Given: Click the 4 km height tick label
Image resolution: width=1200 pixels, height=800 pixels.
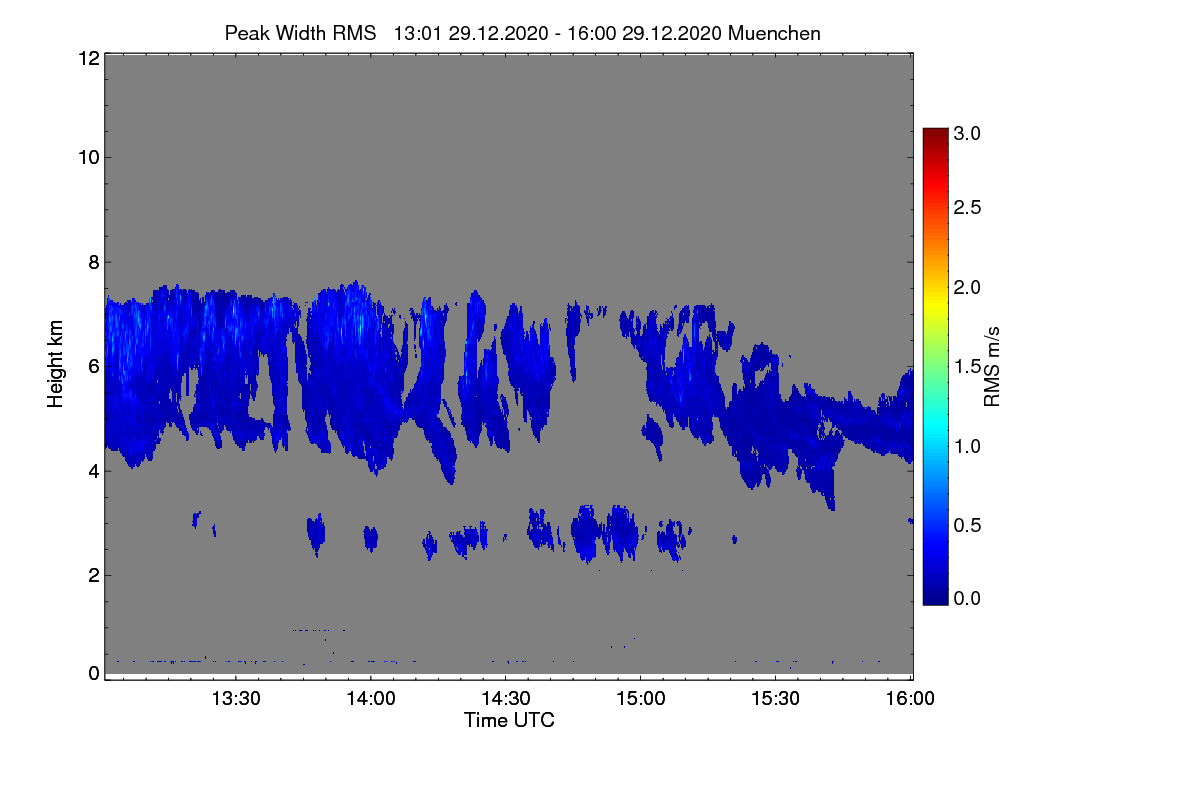Looking at the screenshot, I should (93, 470).
